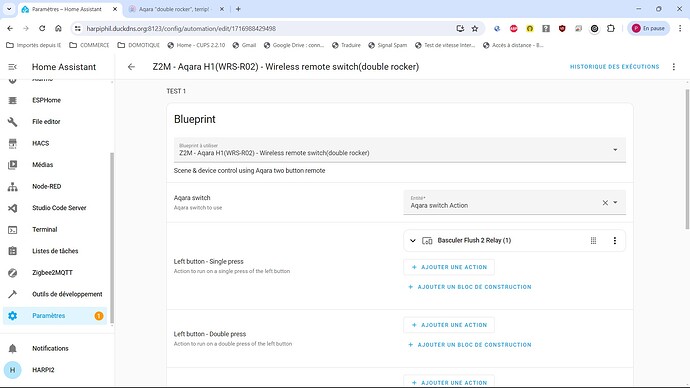Click install app icon in address bar
Image resolution: width=690 pixels, height=388 pixels.
(x=460, y=29)
